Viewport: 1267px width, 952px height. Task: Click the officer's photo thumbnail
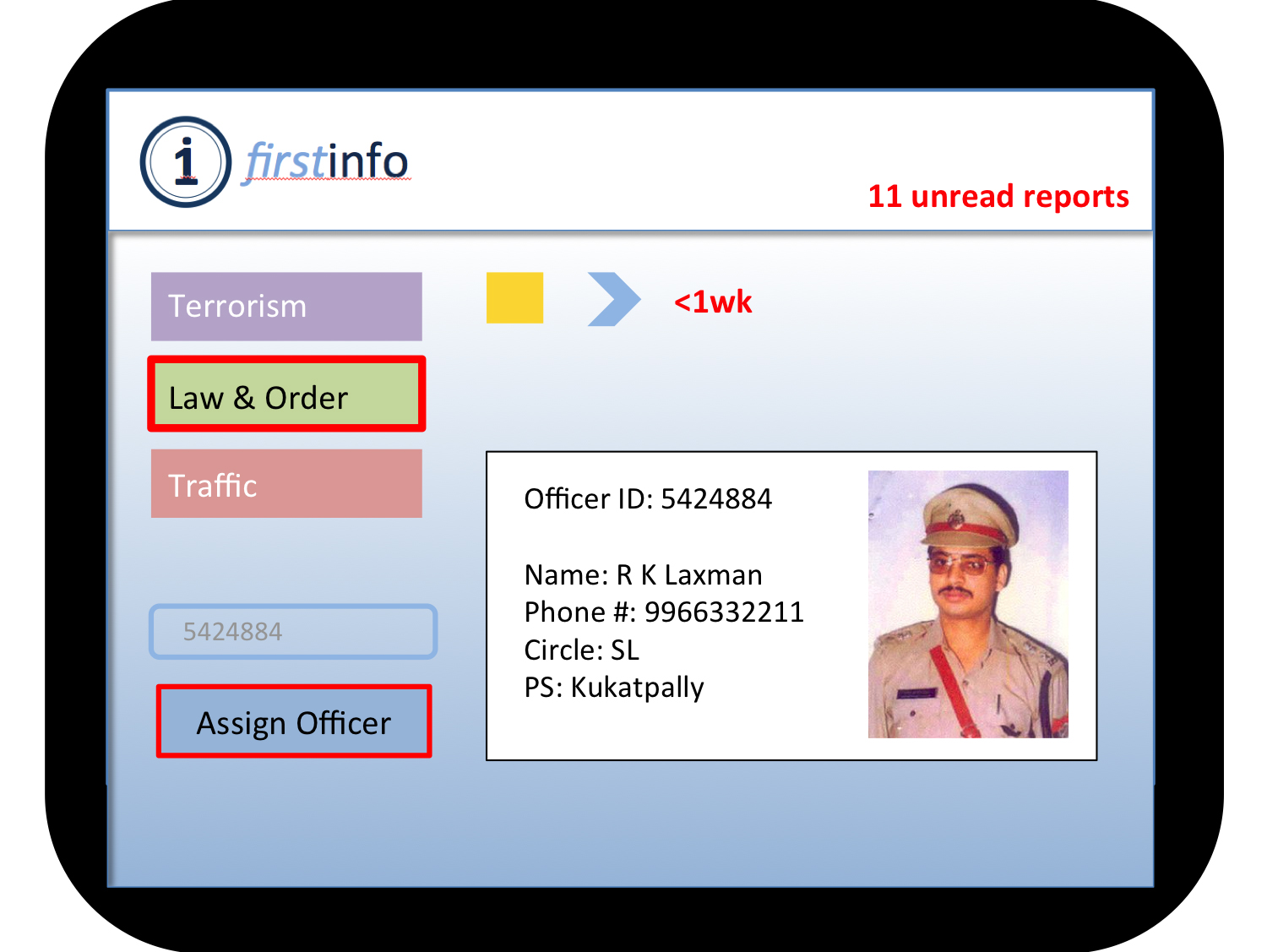[968, 604]
